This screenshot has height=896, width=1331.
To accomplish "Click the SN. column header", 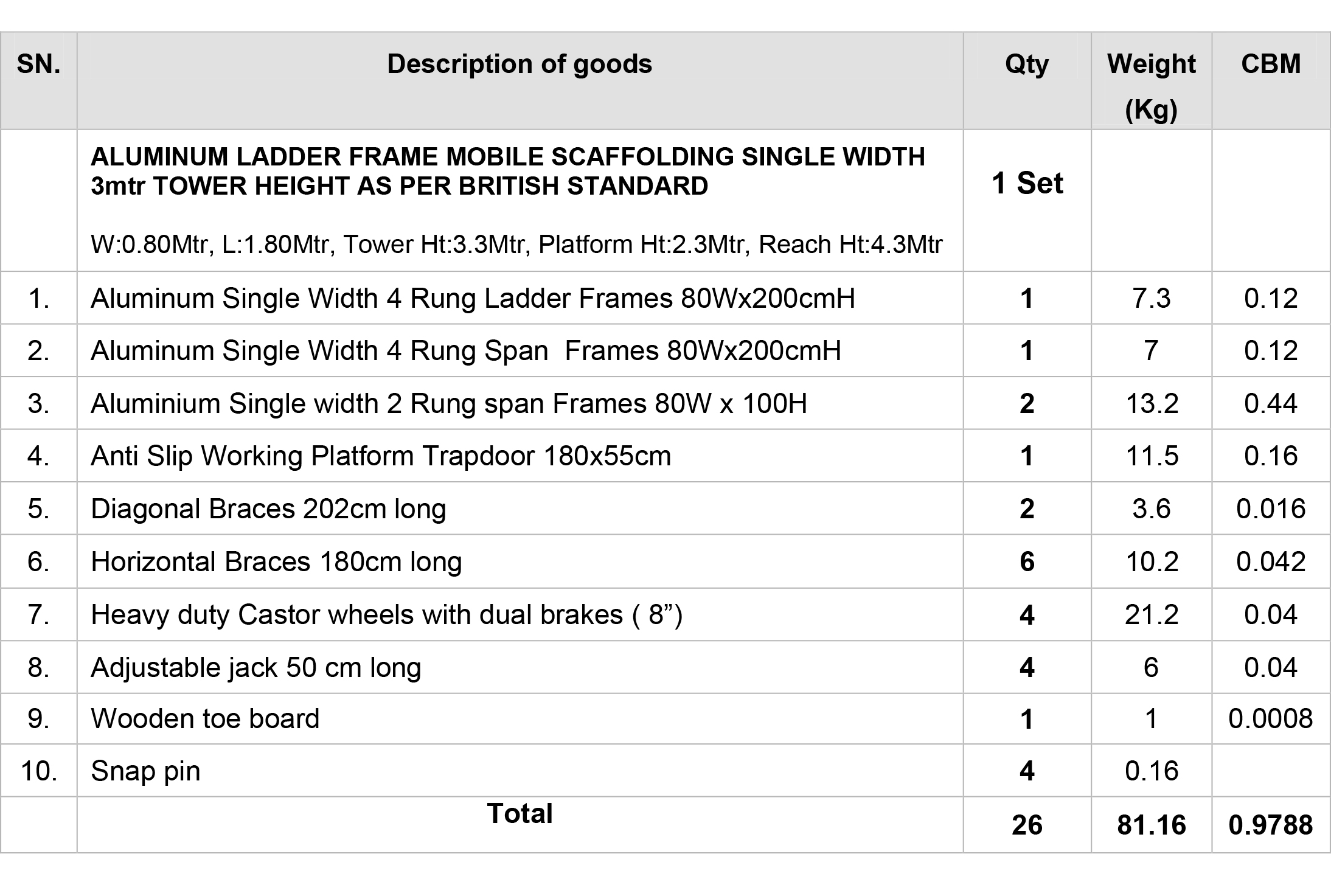I will click(39, 81).
